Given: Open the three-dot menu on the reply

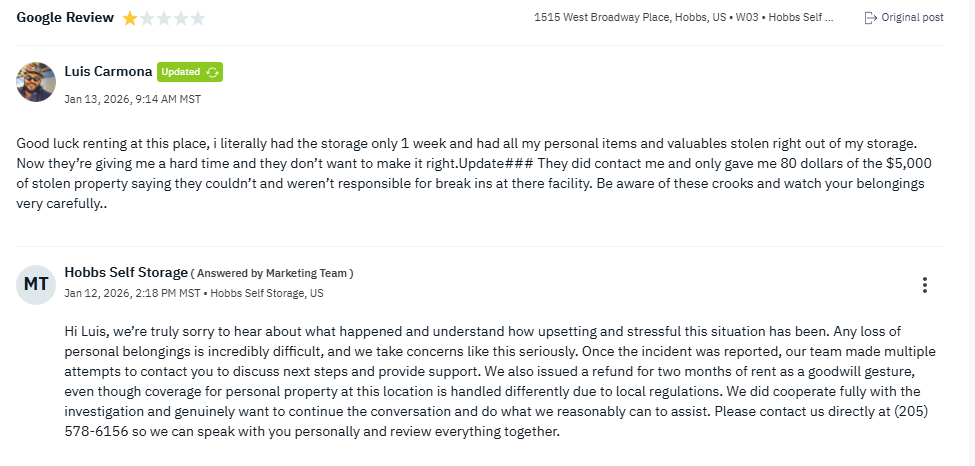Looking at the screenshot, I should pos(925,285).
